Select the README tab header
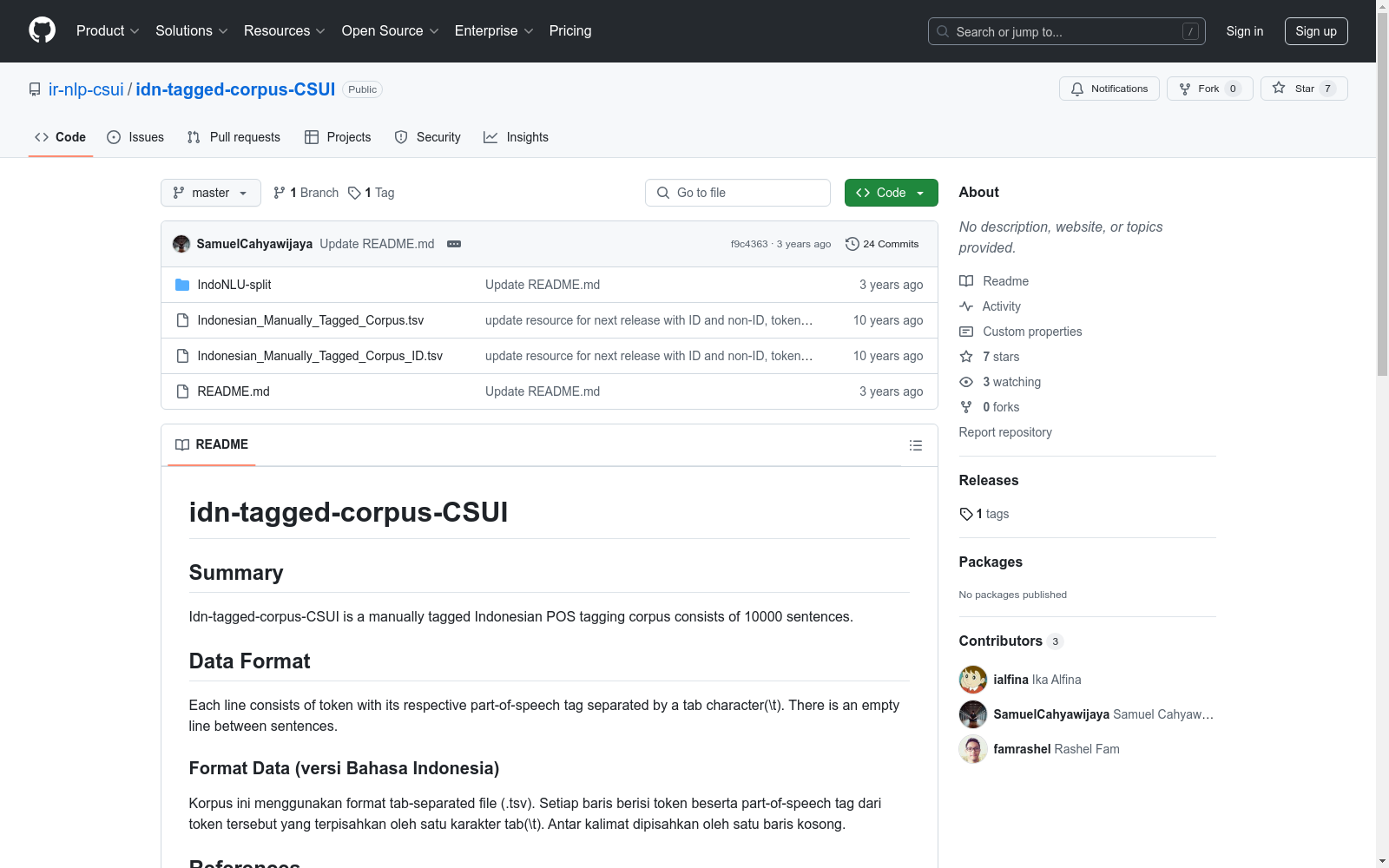This screenshot has height=868, width=1389. (x=212, y=444)
